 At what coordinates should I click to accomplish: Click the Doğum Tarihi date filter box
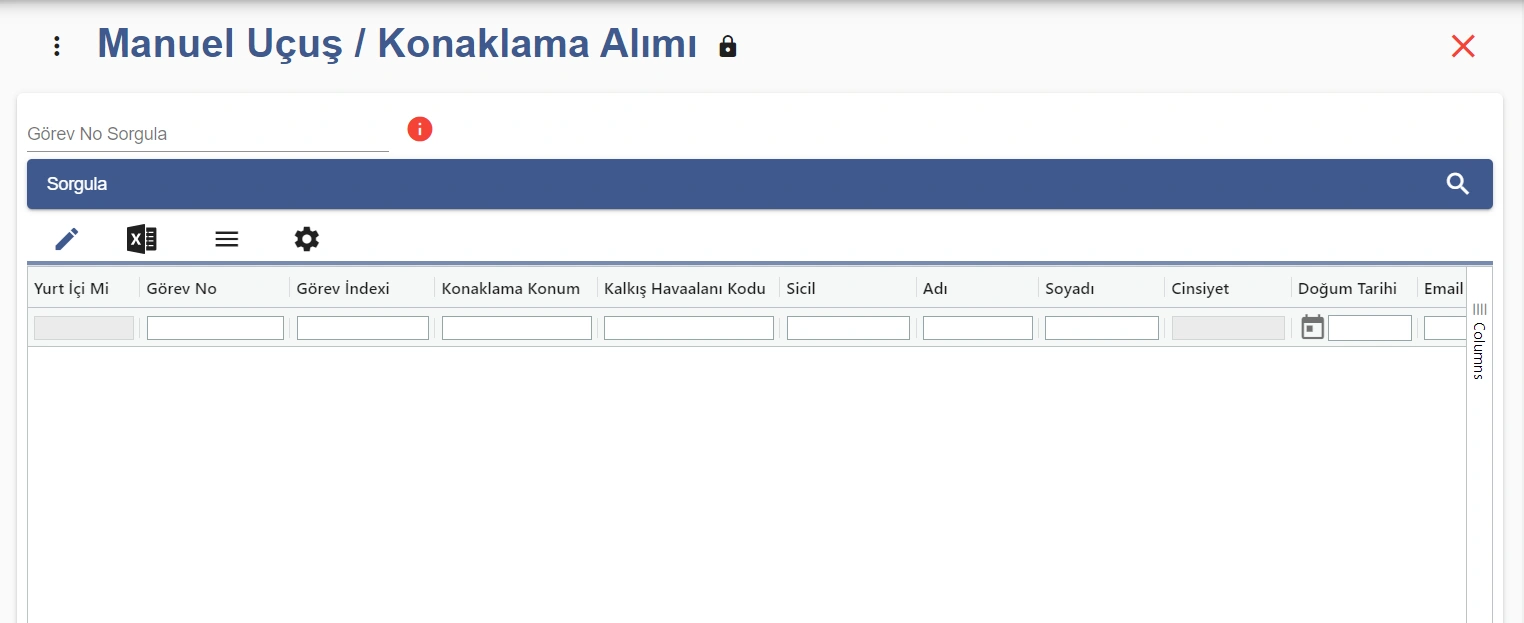[x=1370, y=328]
